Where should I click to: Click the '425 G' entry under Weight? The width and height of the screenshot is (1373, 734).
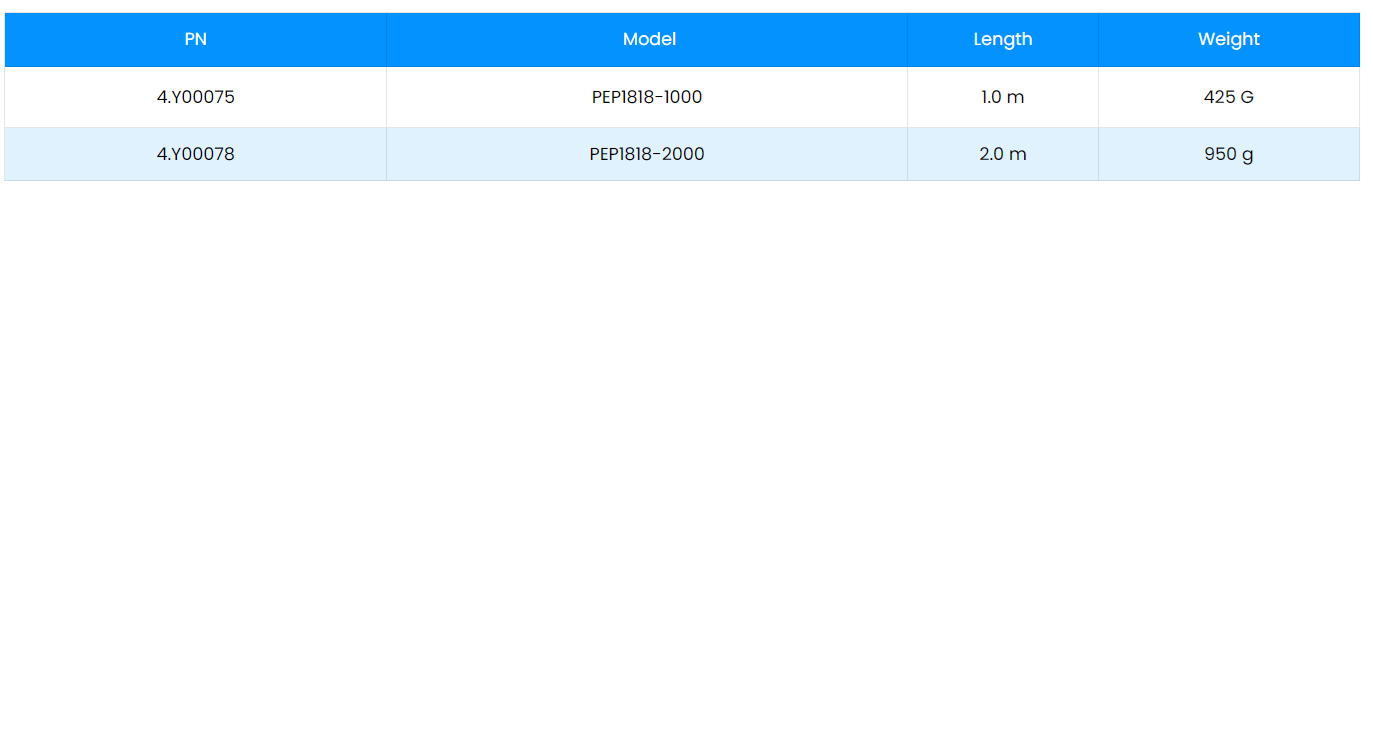point(1228,97)
